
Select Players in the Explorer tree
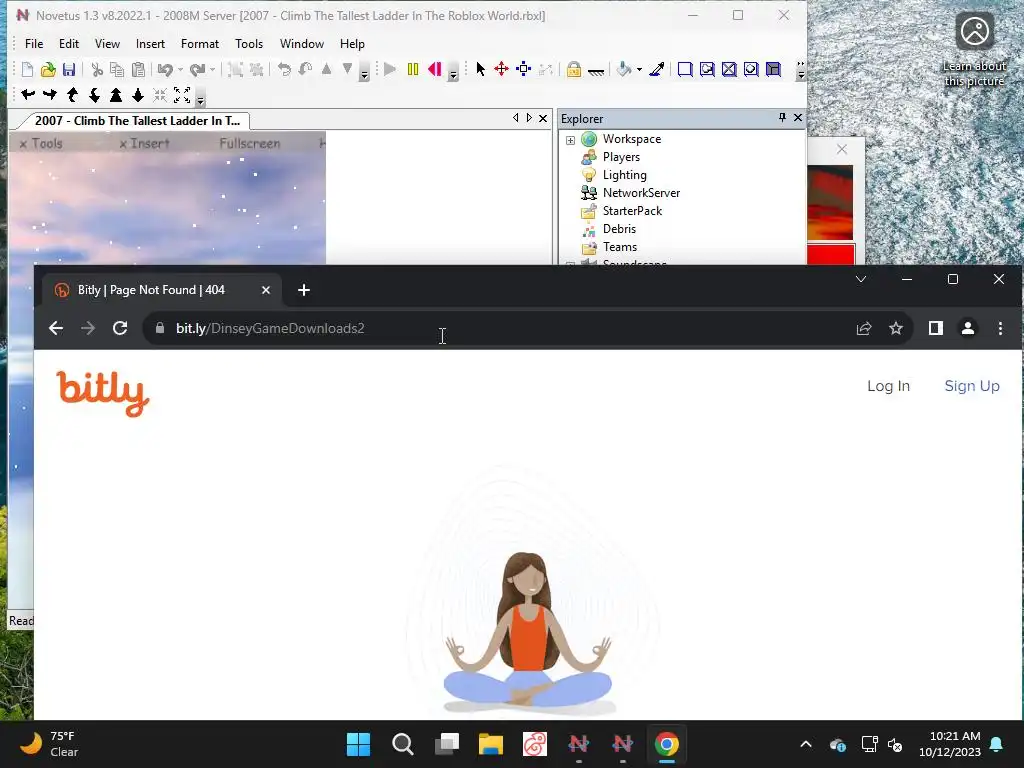[x=621, y=157]
